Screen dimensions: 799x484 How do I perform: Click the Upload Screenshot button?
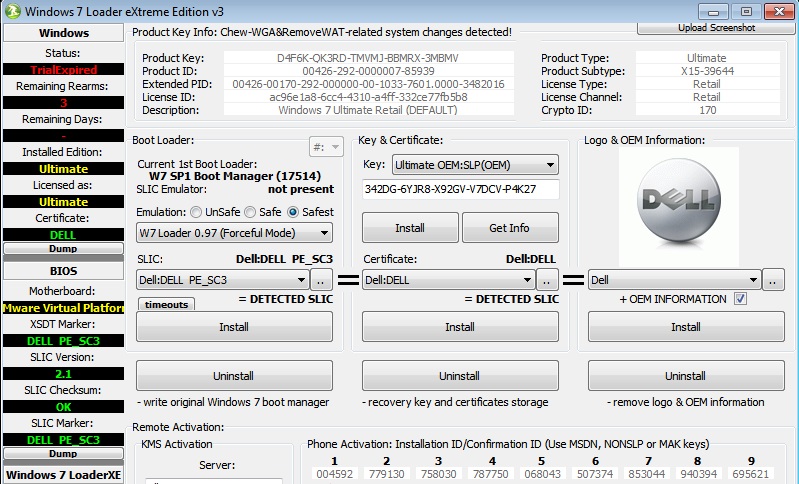[x=716, y=28]
